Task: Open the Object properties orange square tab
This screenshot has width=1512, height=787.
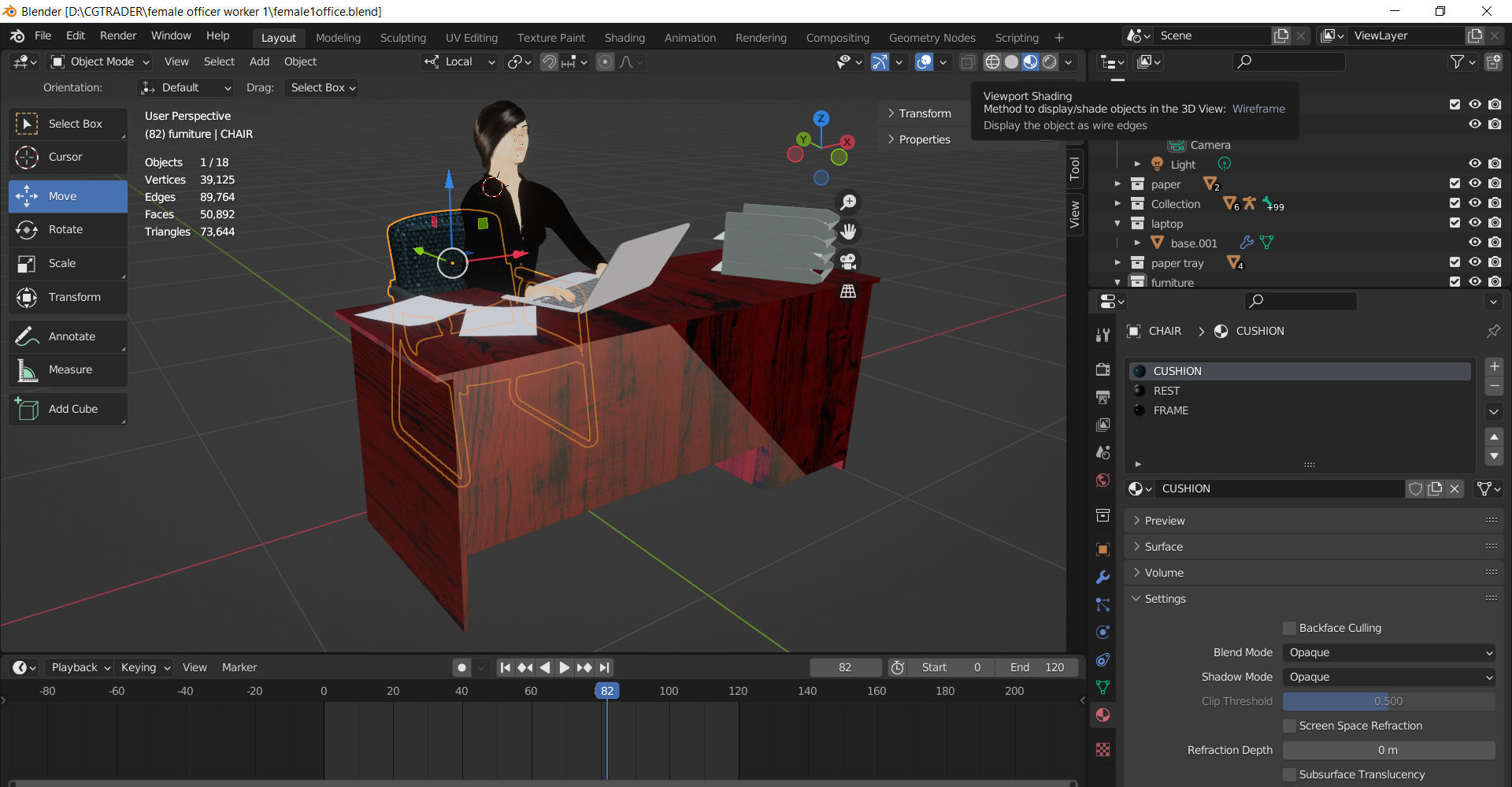Action: (1102, 549)
